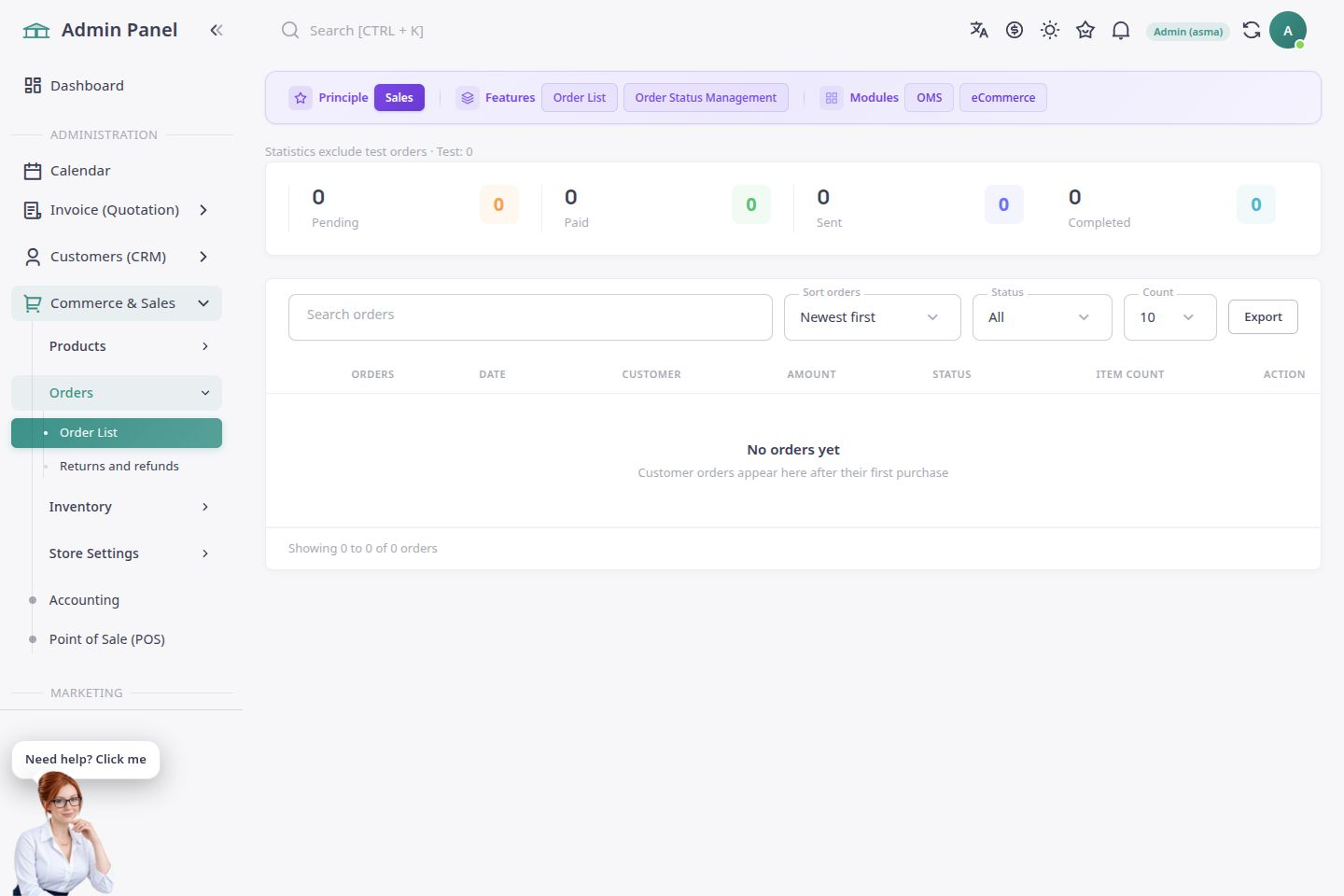Viewport: 1344px width, 896px height.
Task: Click the OMS module tag
Action: click(x=930, y=97)
